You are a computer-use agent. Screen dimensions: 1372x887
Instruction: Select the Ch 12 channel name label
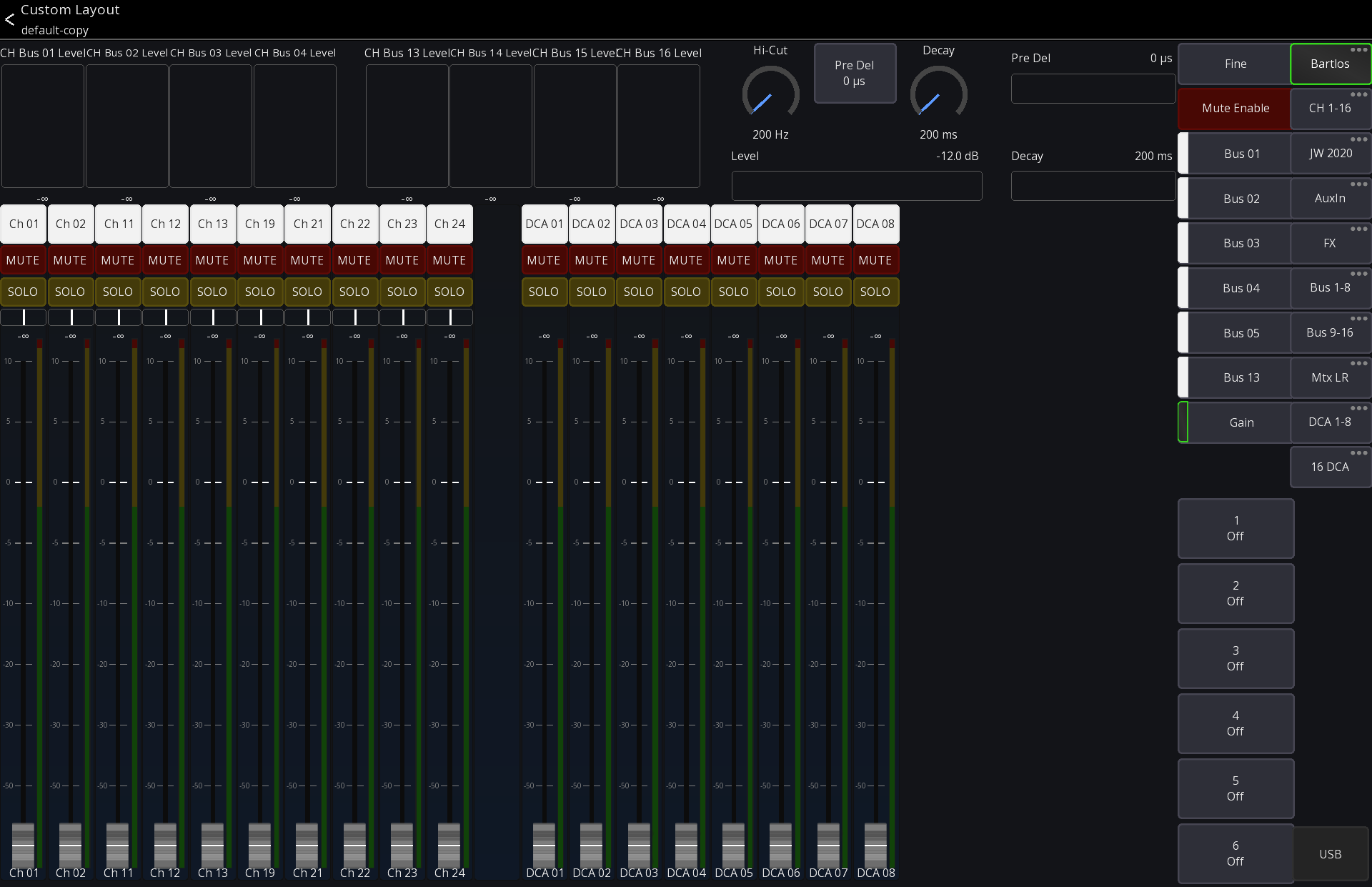pyautogui.click(x=165, y=224)
